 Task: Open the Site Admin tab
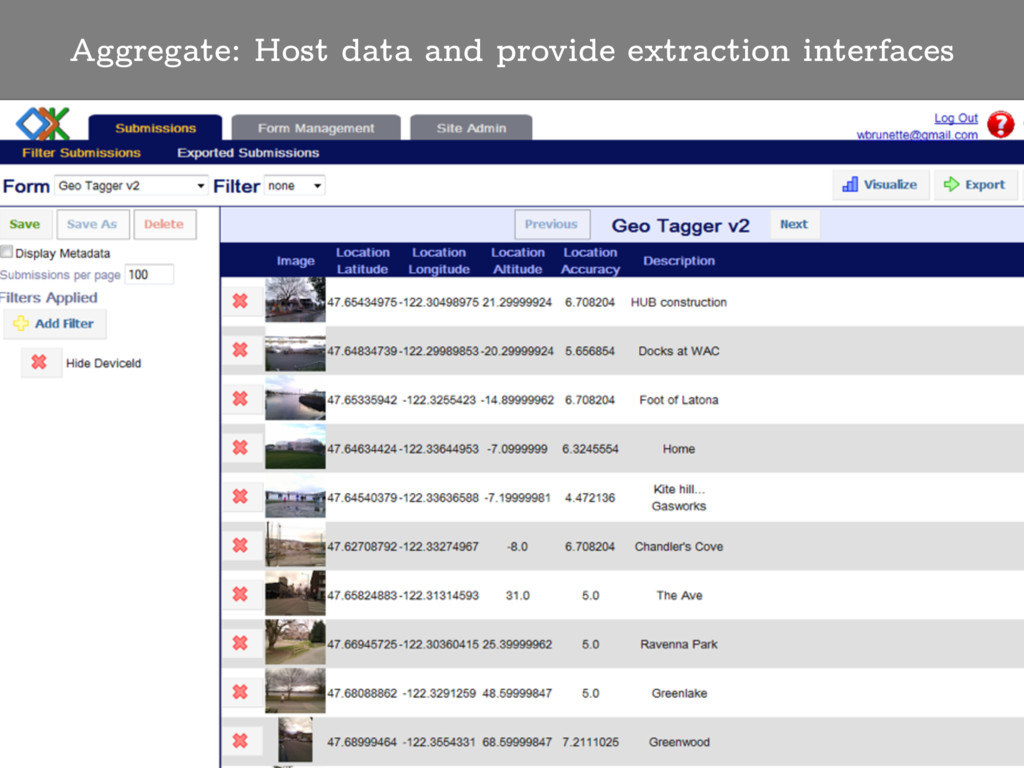pyautogui.click(x=471, y=128)
